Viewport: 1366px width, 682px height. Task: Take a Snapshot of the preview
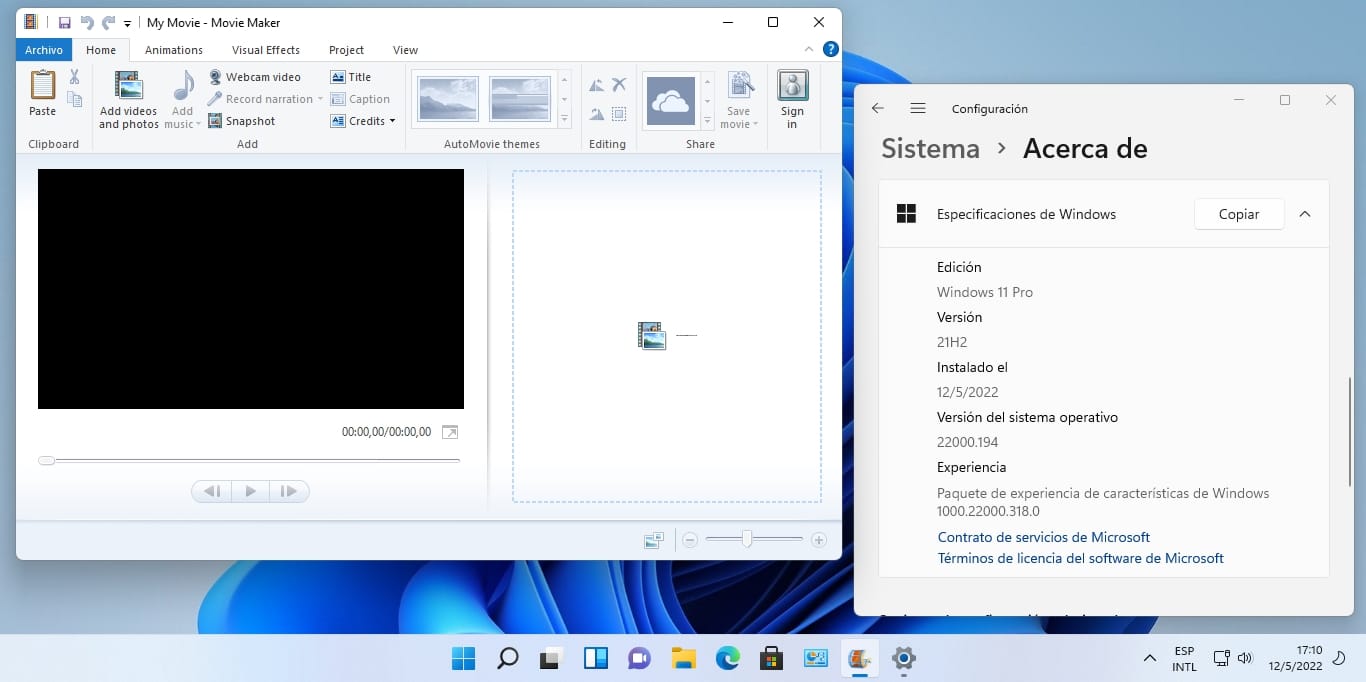(x=241, y=121)
